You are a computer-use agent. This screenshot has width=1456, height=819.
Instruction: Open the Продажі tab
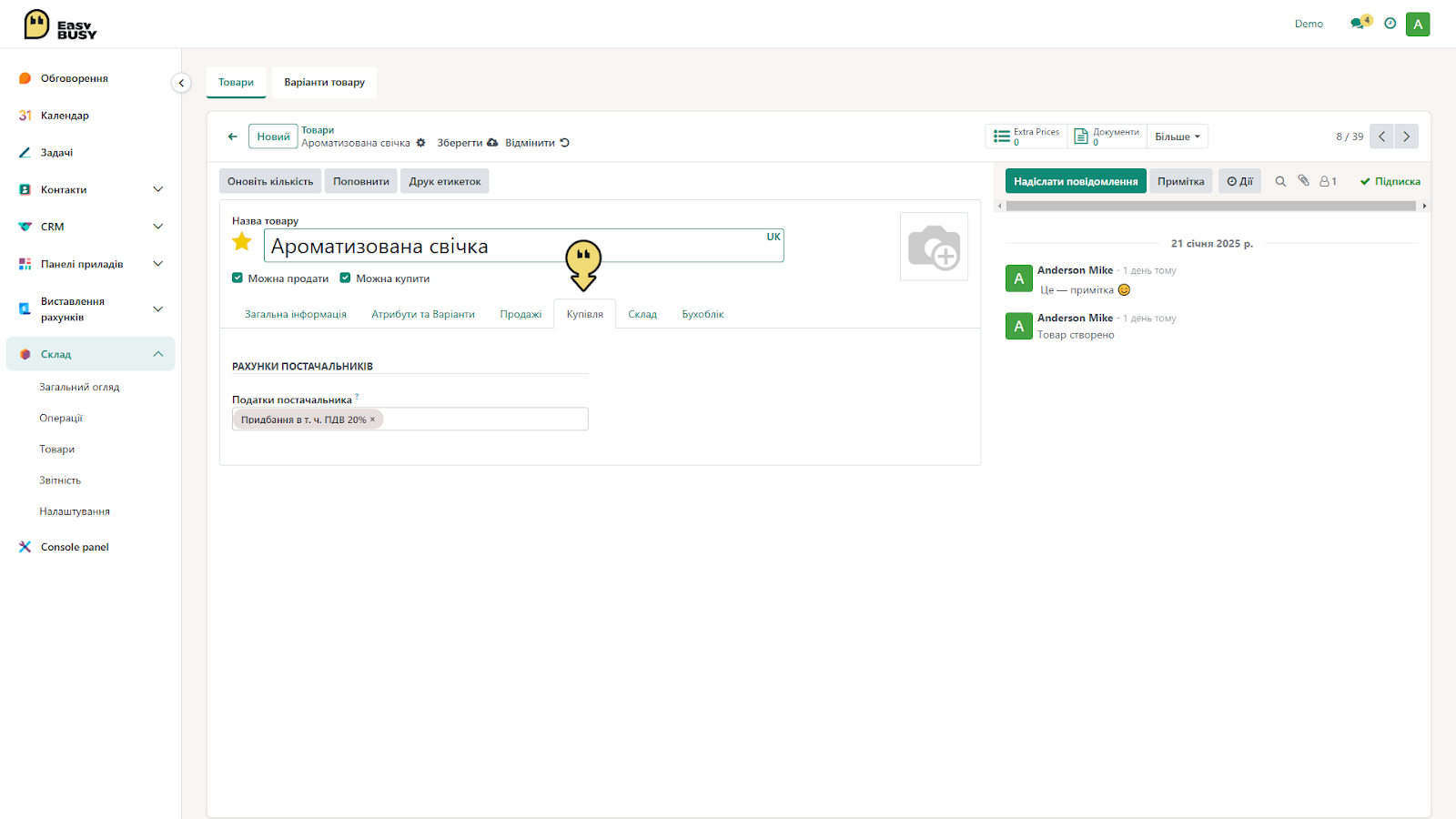(x=521, y=314)
